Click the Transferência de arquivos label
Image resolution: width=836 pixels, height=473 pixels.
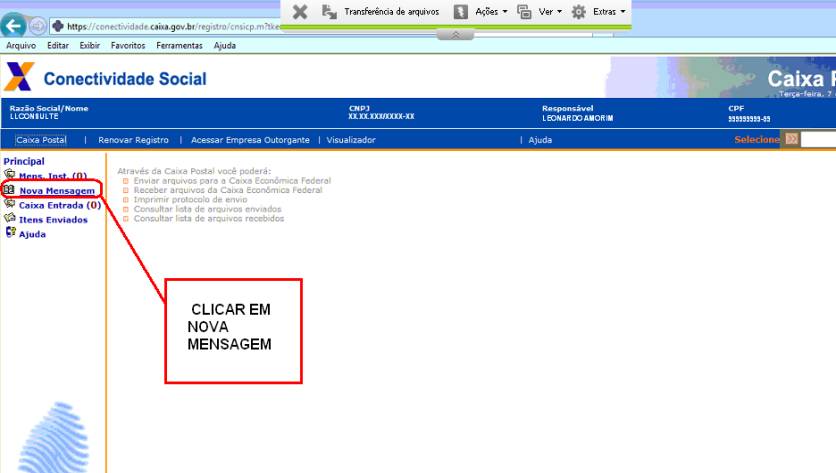391,12
